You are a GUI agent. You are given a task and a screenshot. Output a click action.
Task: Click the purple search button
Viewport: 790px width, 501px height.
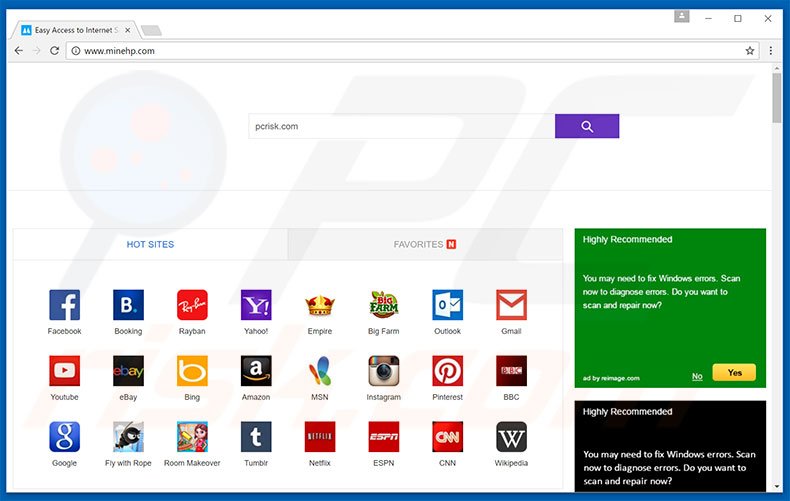[587, 126]
